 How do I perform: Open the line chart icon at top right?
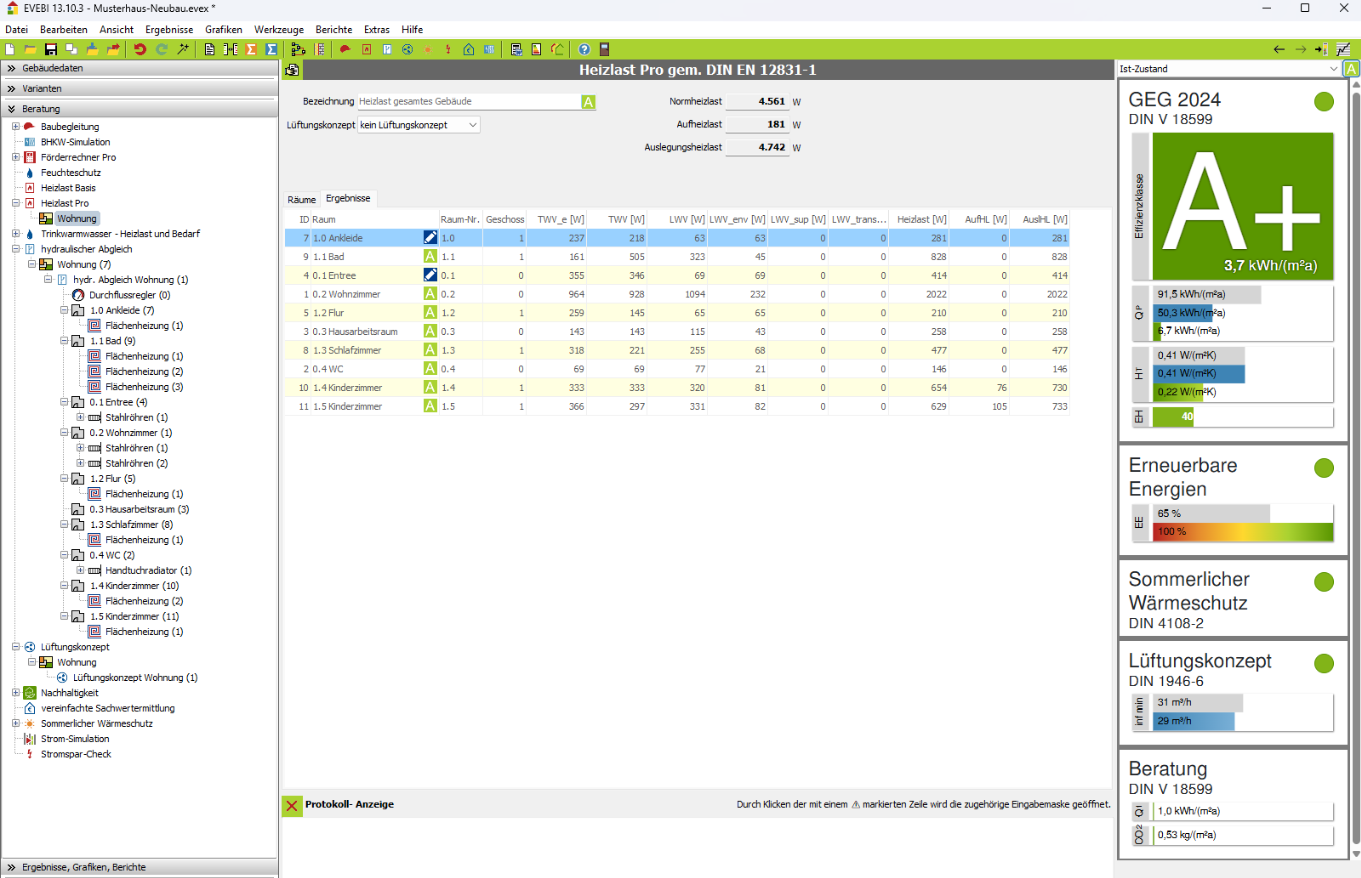coord(1342,49)
